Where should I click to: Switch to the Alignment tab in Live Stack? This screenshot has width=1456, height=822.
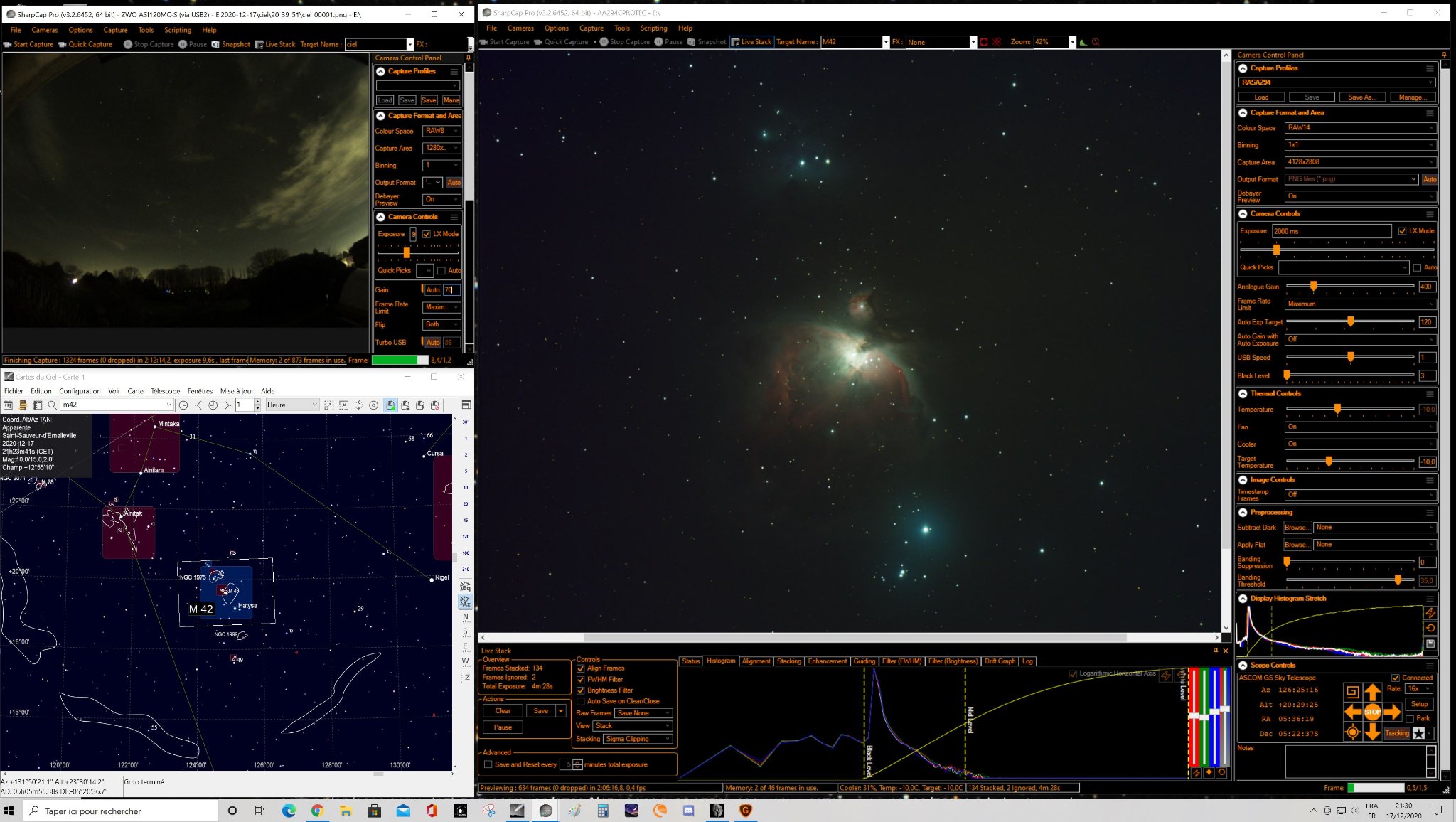click(756, 661)
